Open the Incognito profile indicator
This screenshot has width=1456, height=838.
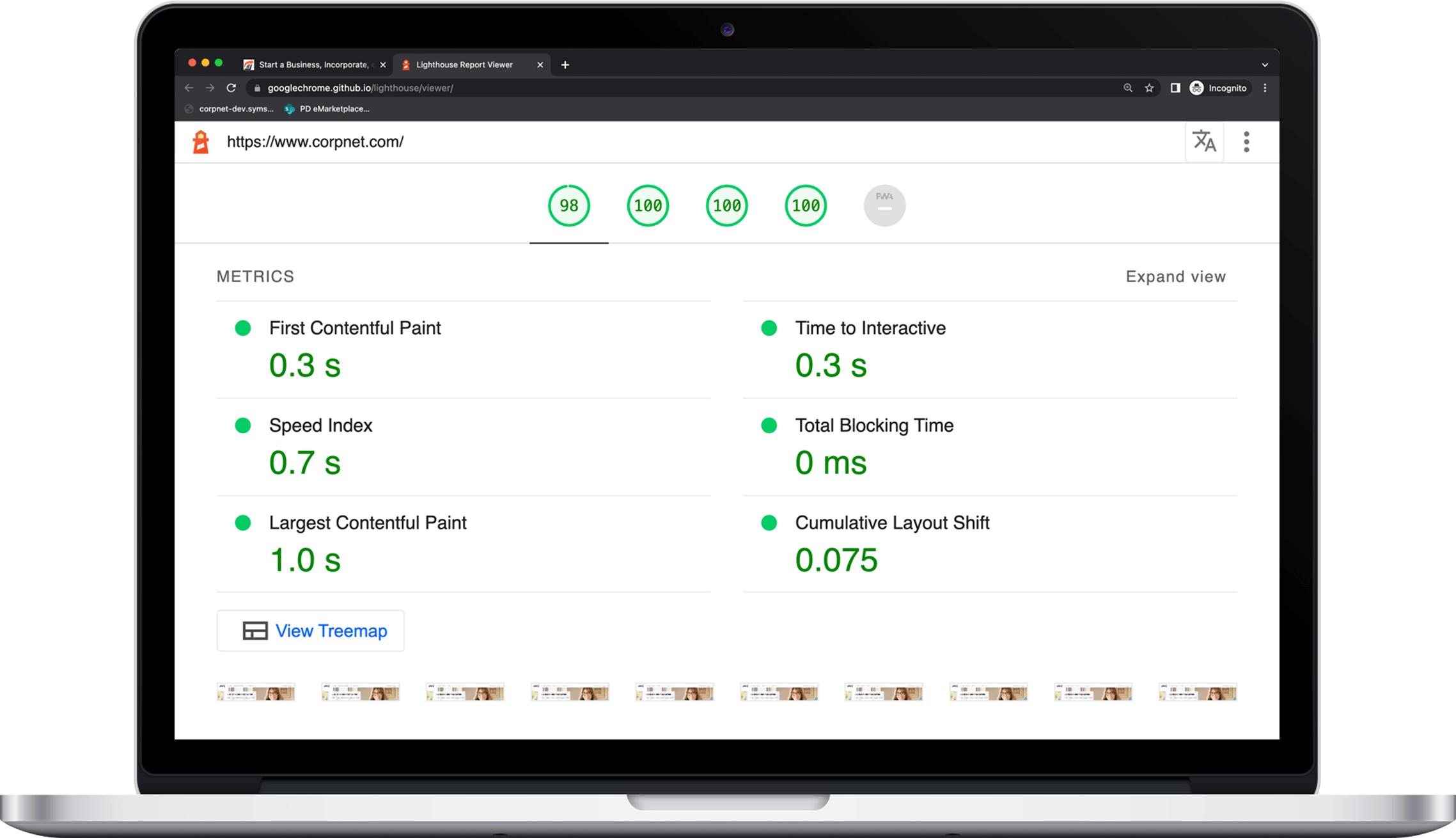(1219, 88)
